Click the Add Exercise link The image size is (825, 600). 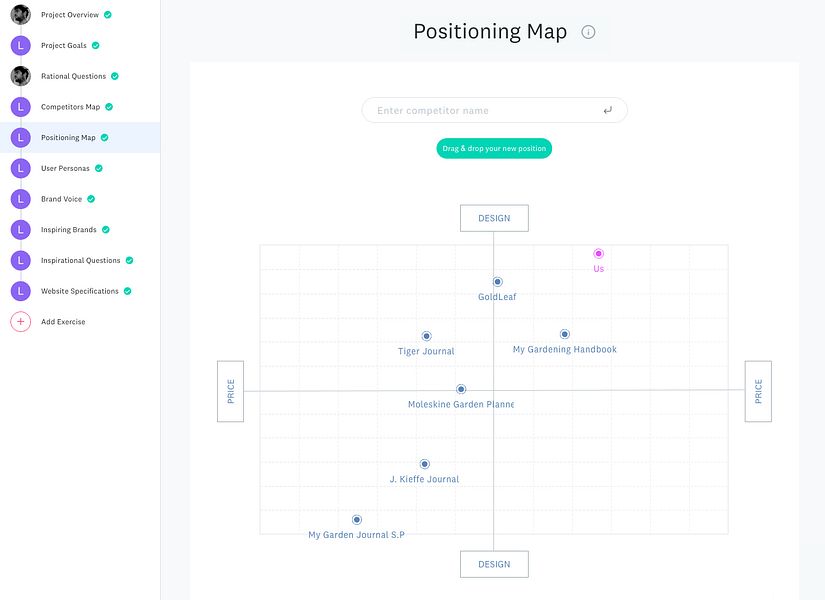point(63,322)
